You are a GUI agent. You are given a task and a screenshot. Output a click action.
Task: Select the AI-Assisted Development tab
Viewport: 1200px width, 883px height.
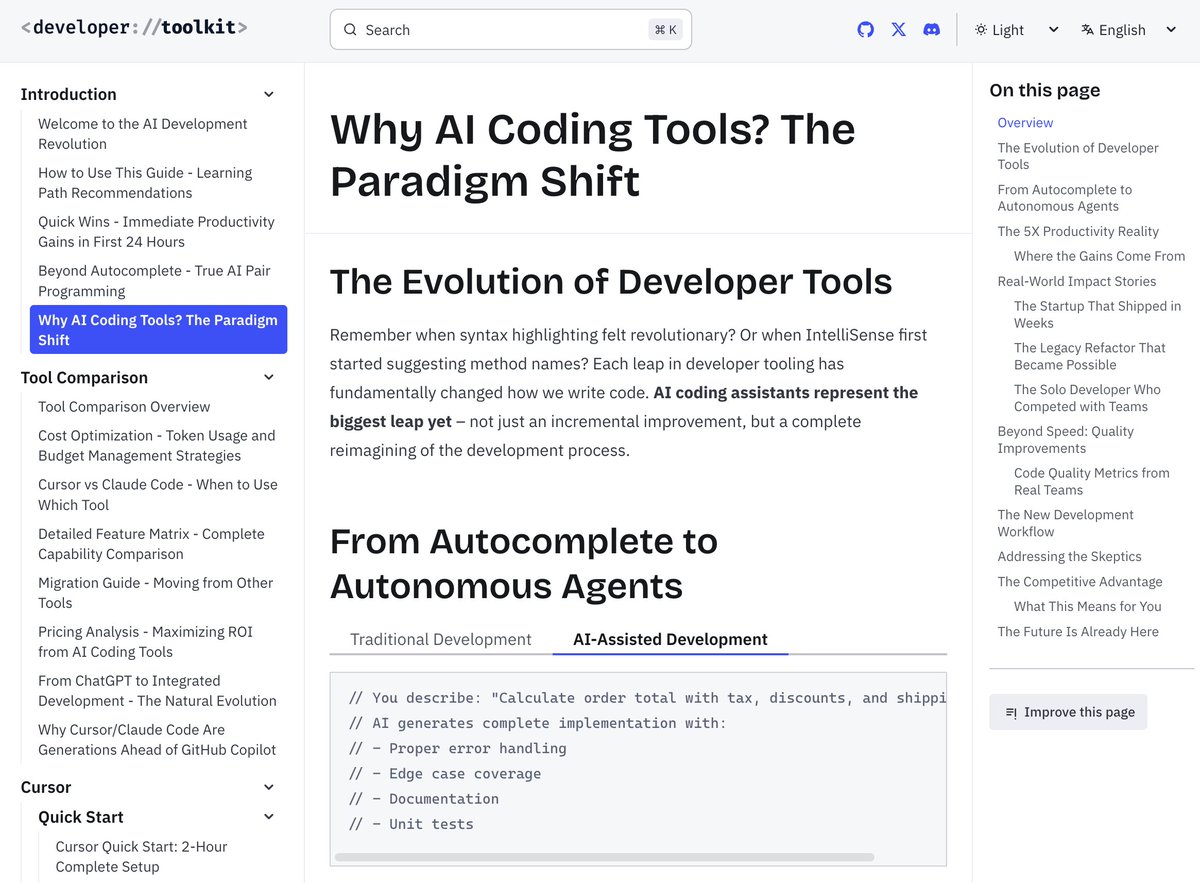(670, 639)
